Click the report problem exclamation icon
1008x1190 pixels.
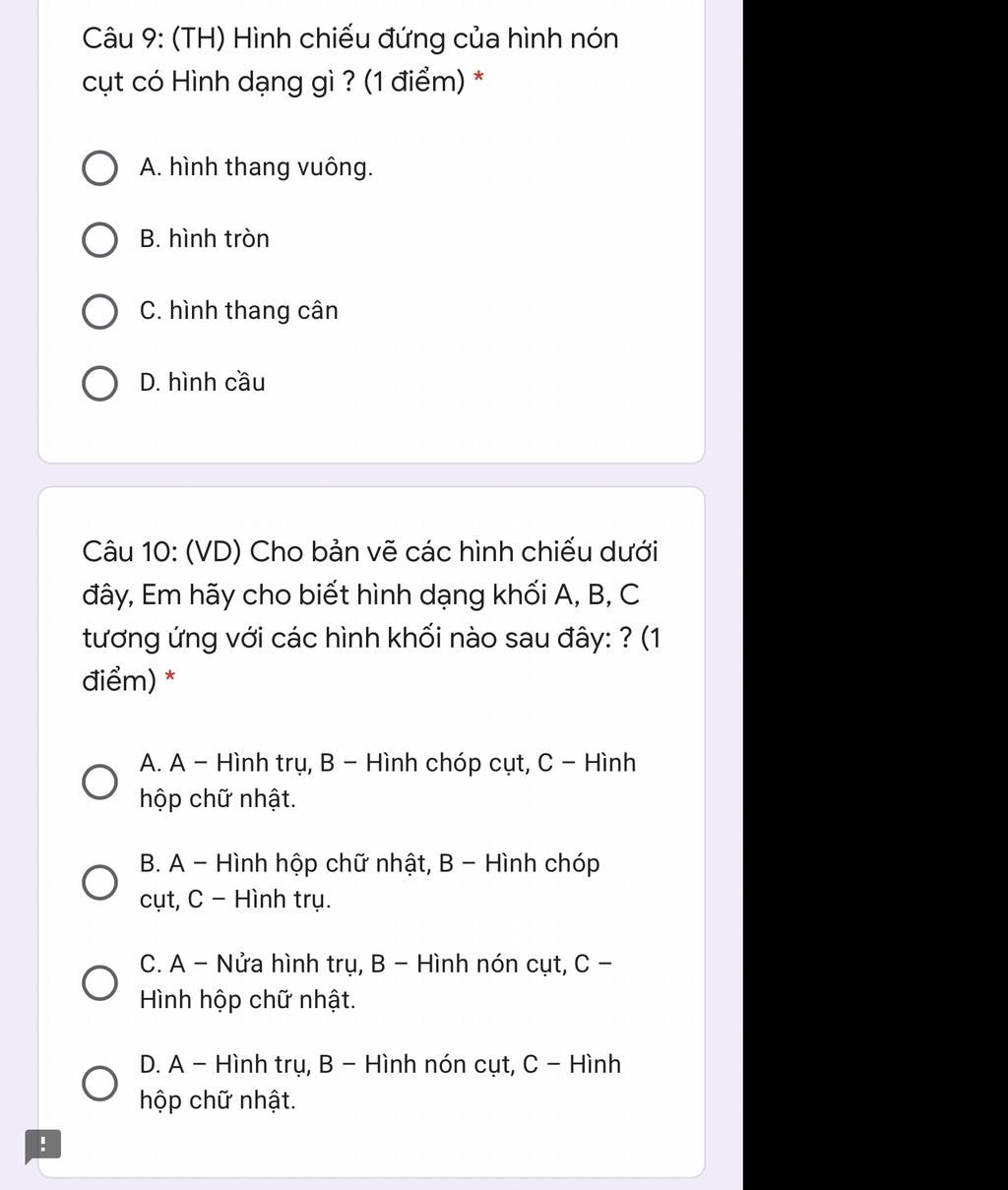[x=42, y=1145]
